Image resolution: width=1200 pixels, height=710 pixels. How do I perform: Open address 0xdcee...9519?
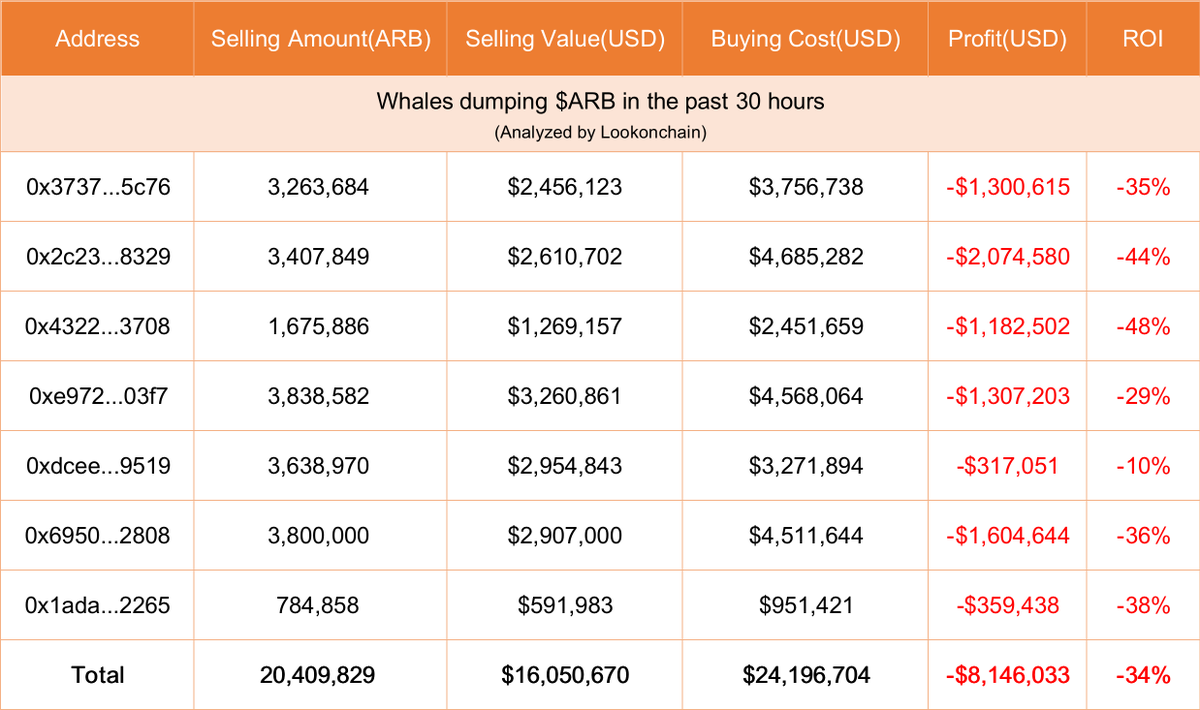pyautogui.click(x=98, y=466)
